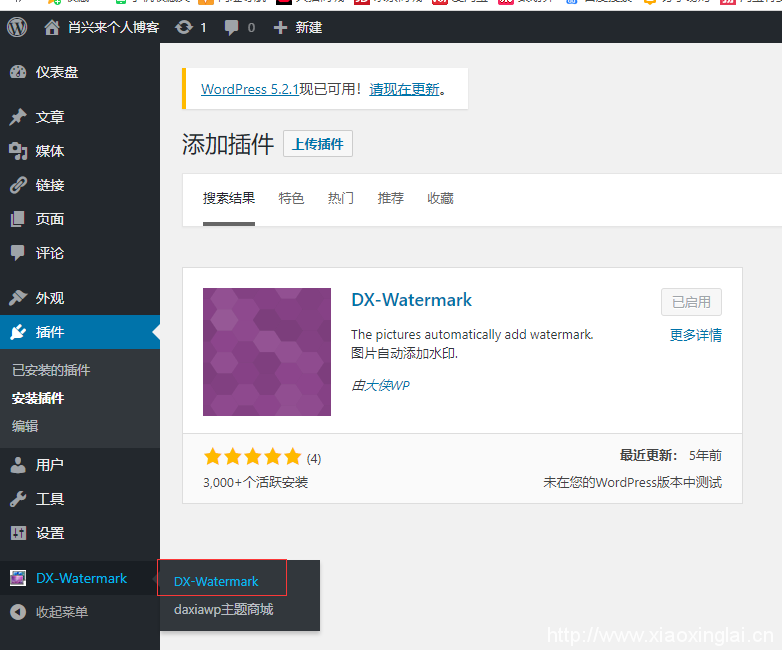Image resolution: width=782 pixels, height=650 pixels.
Task: Open the 评论 comments sidebar menu
Action: click(80, 253)
